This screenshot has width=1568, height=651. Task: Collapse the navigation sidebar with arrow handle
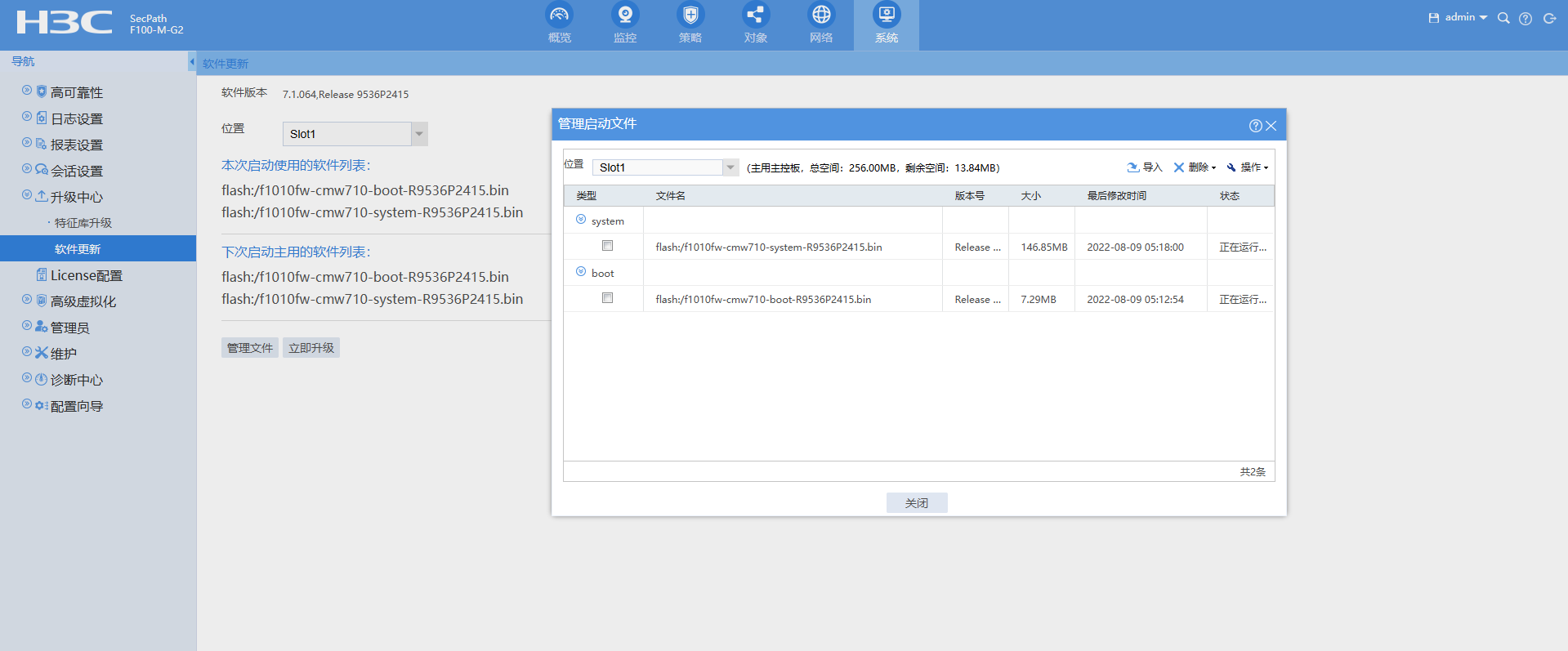pyautogui.click(x=192, y=61)
